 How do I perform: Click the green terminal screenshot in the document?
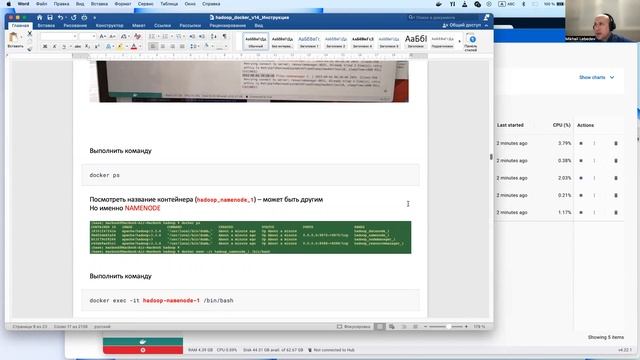(x=250, y=238)
